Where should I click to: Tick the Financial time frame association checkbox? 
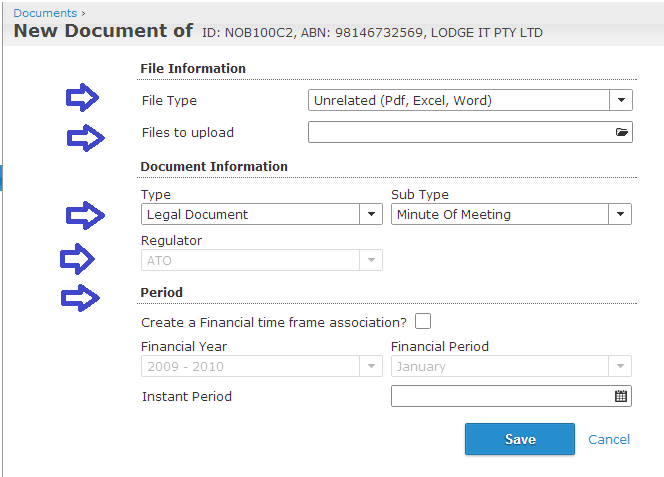point(423,321)
